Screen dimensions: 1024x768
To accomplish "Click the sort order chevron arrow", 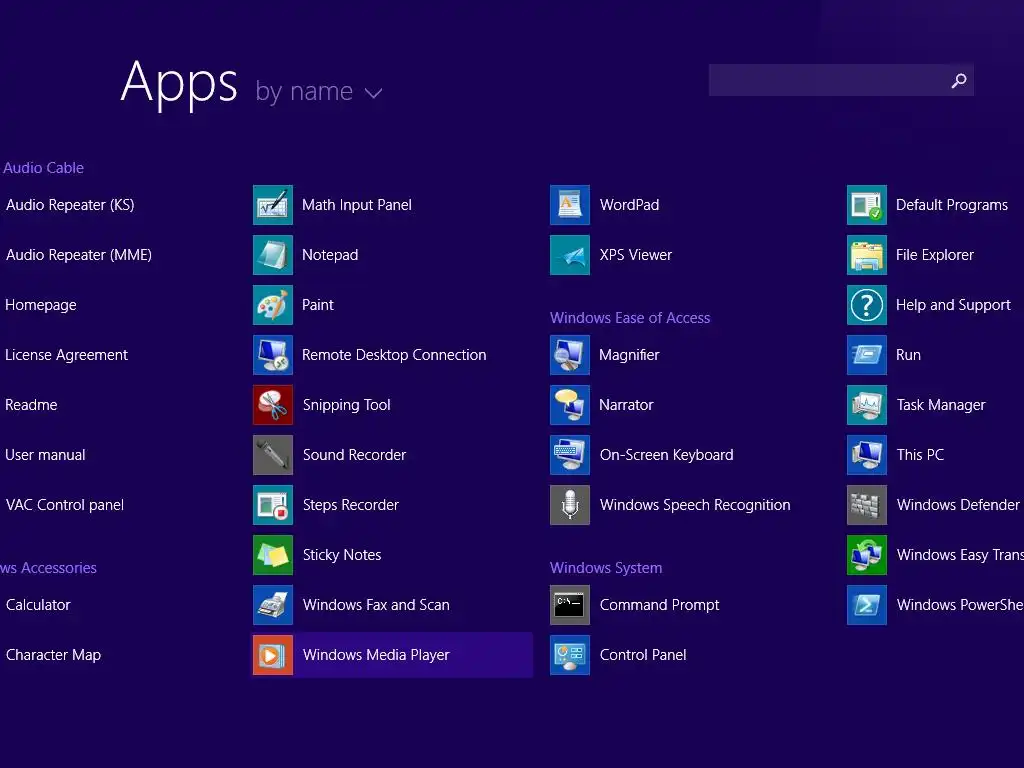I will (x=374, y=93).
